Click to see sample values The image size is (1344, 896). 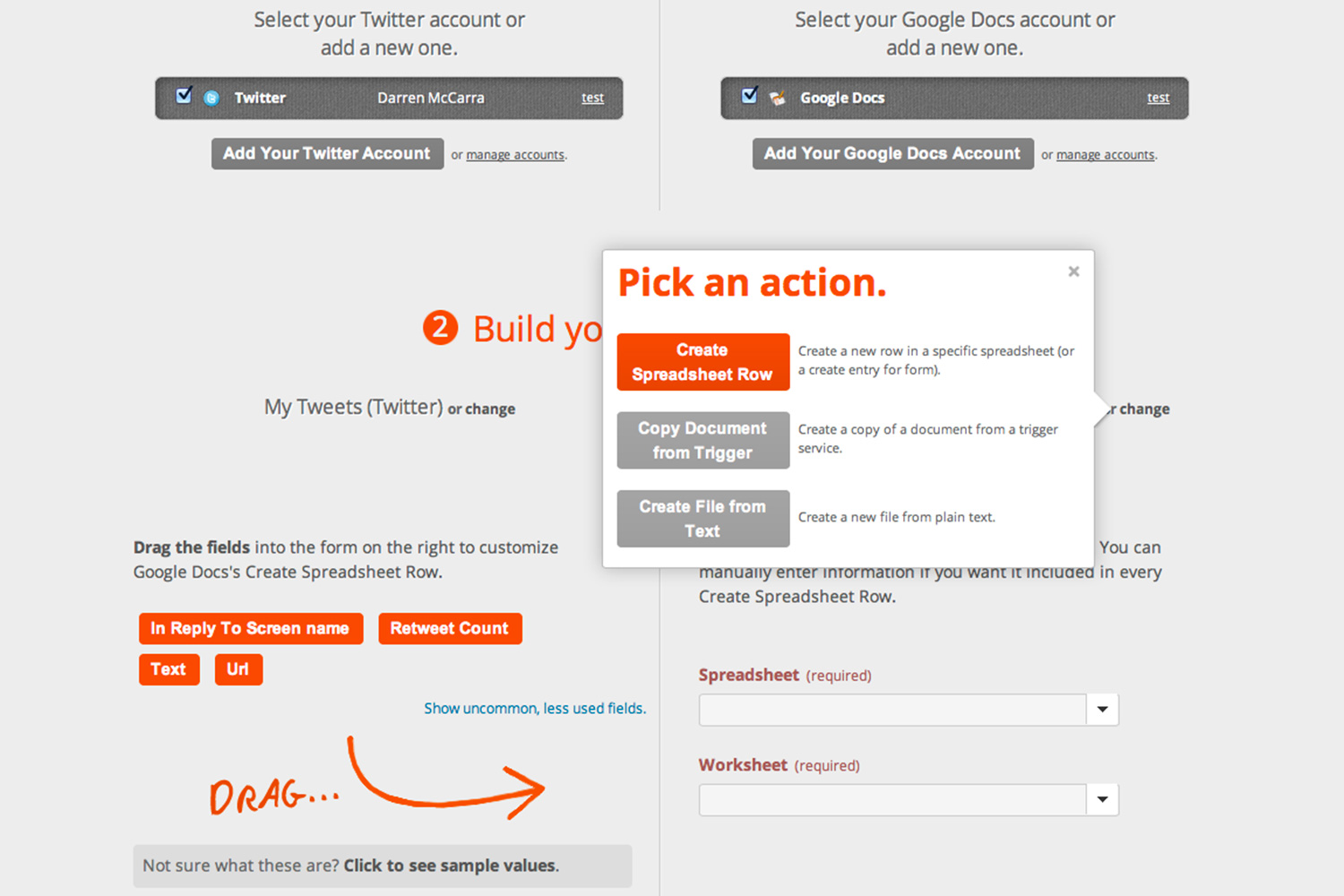(x=451, y=866)
